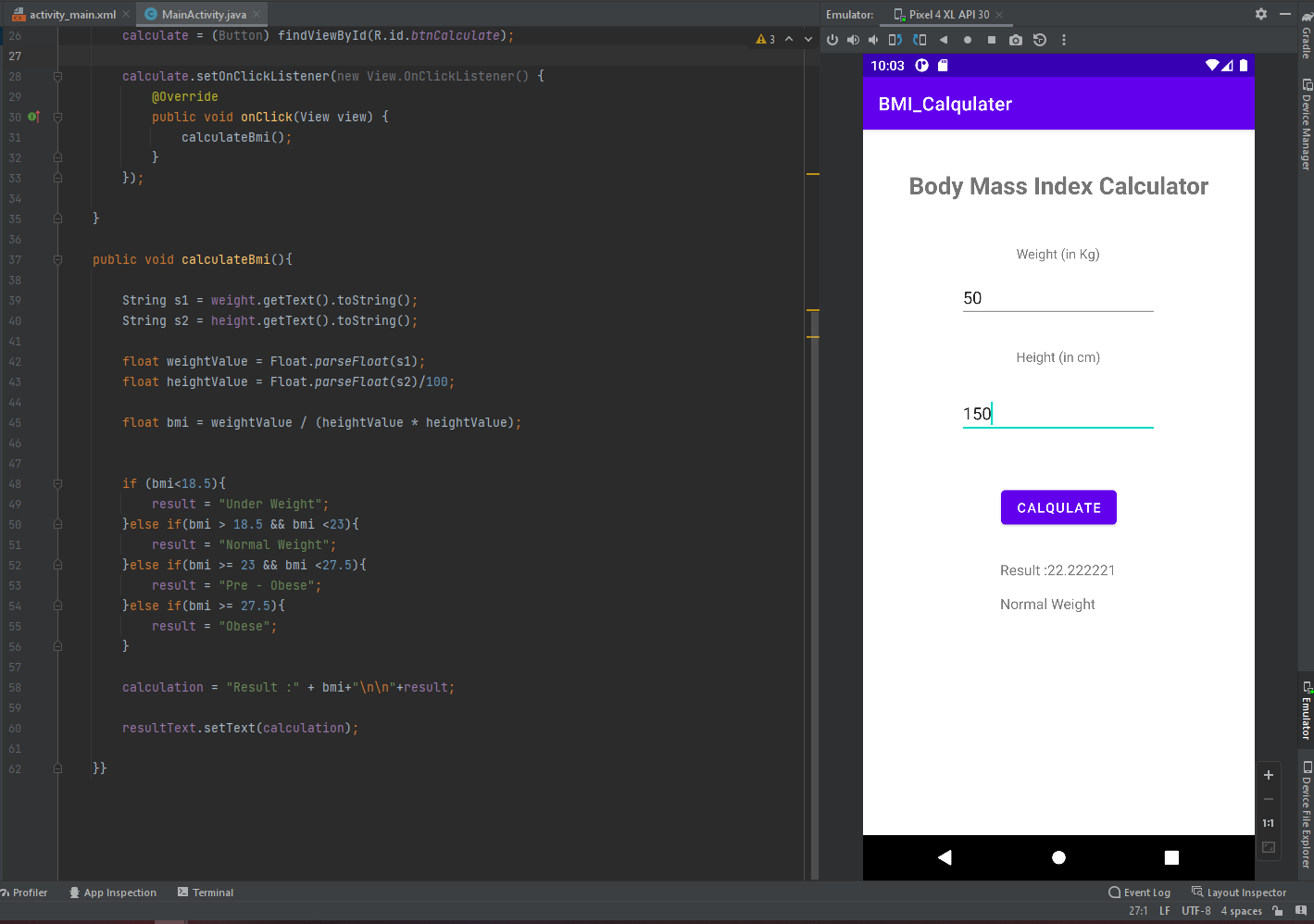Viewport: 1314px width, 924px height.
Task: Open the emulator settings gear
Action: 1260,14
